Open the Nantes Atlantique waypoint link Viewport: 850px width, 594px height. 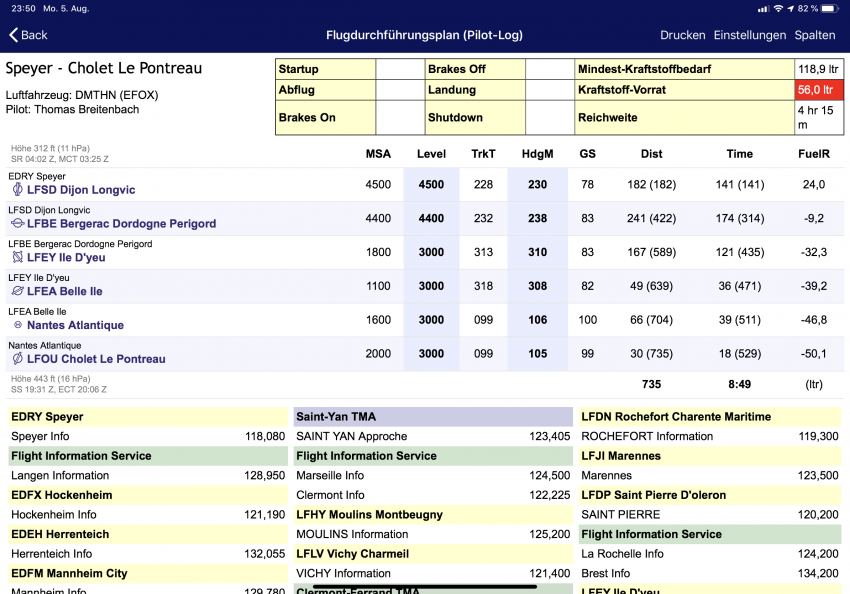point(75,325)
